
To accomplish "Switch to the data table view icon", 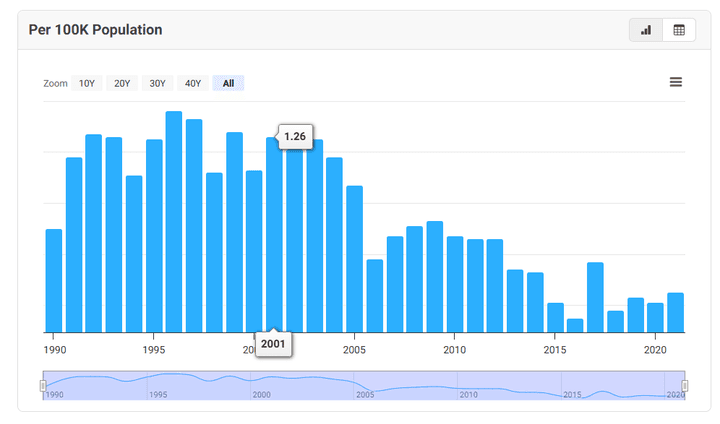I will coord(679,30).
